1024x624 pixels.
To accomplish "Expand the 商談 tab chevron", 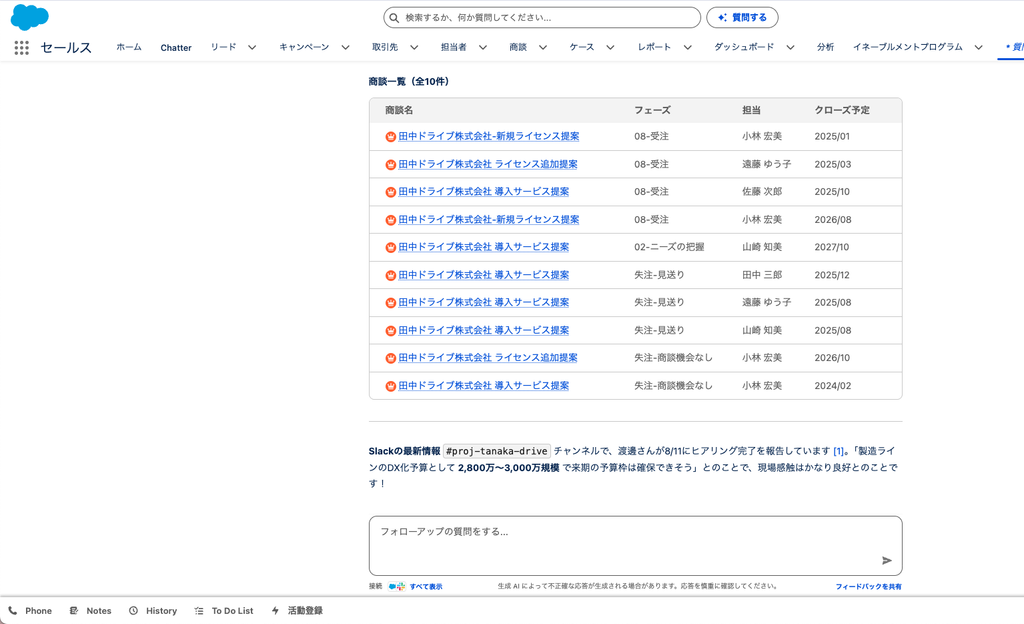I will coord(543,48).
